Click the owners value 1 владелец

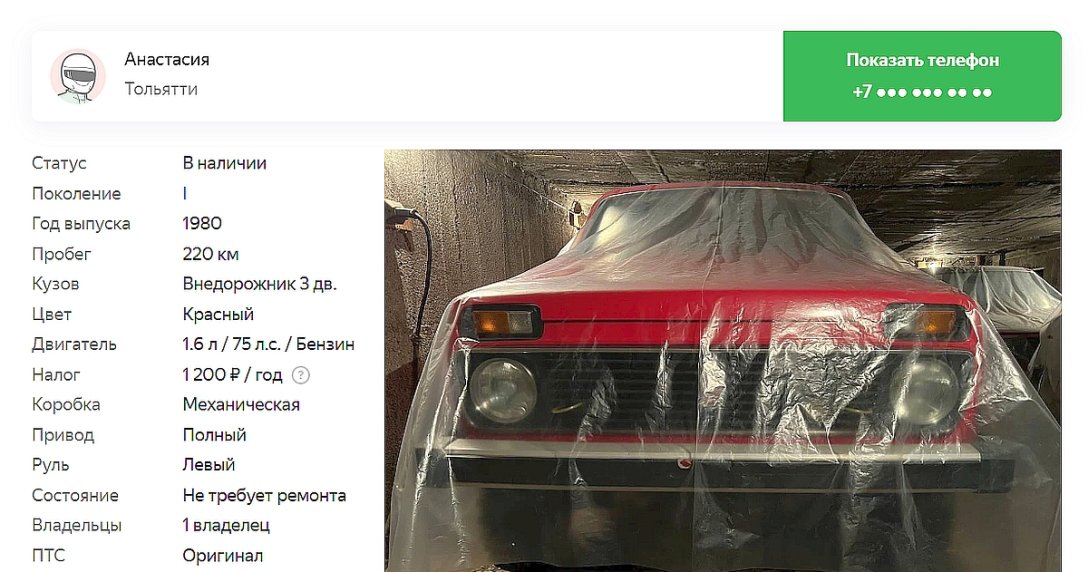226,525
